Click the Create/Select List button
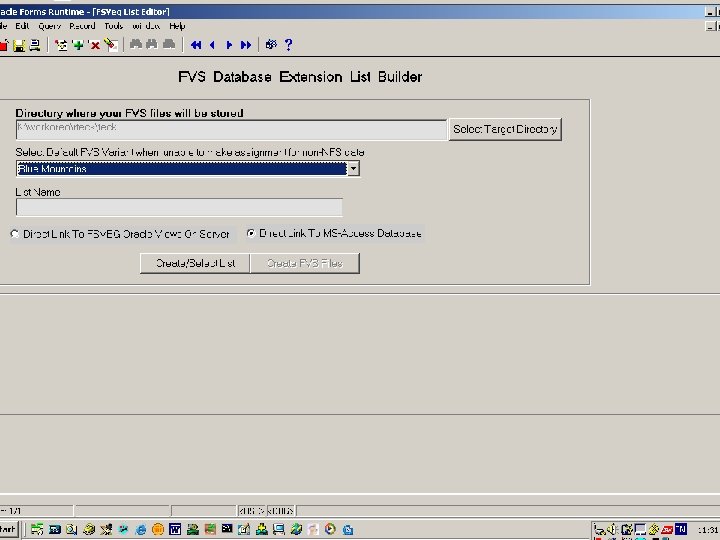 tap(195, 263)
